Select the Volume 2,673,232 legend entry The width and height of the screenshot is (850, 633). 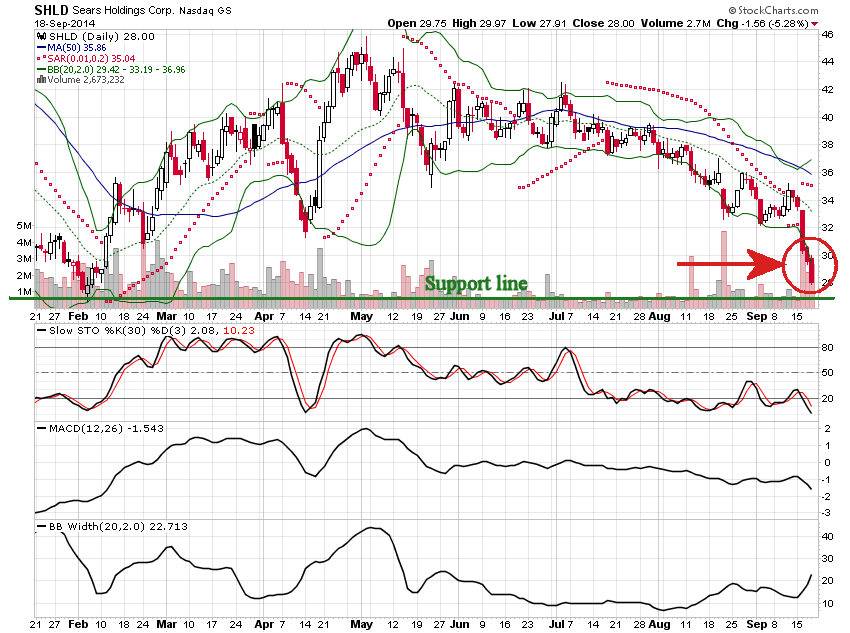[86, 80]
